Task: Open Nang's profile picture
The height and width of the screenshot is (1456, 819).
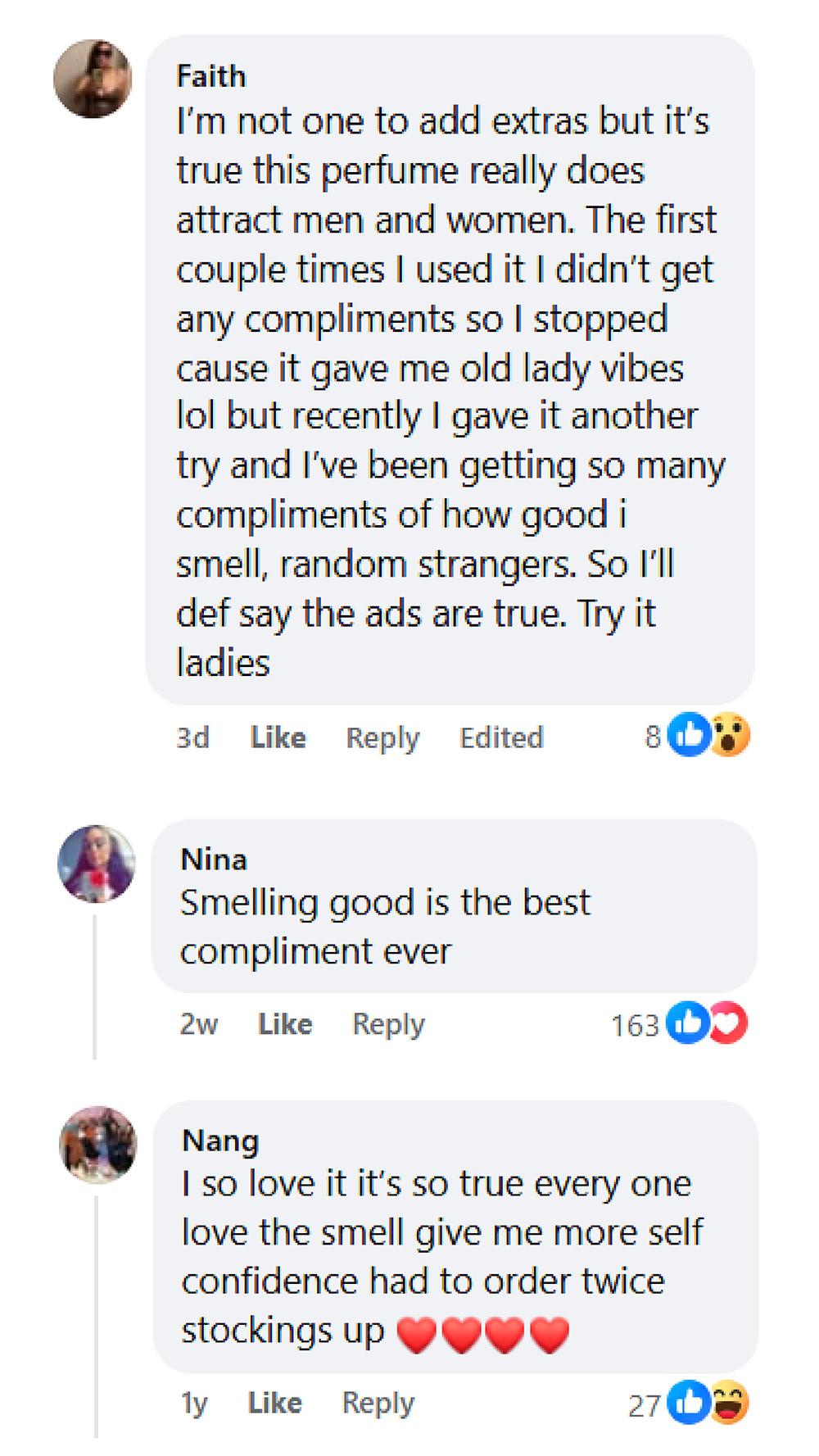Action: pyautogui.click(x=98, y=1145)
